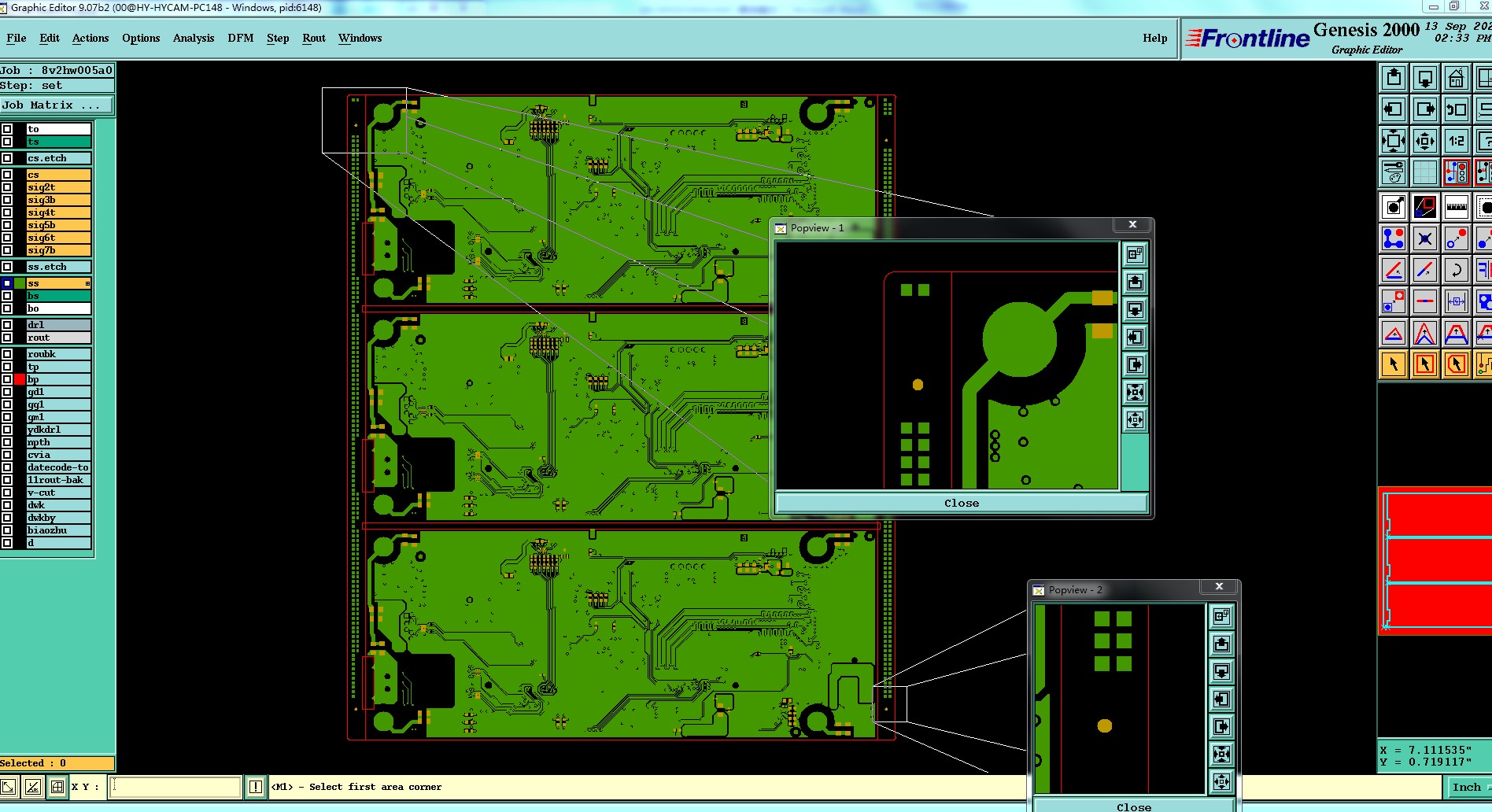Toggle checkbox for layer sig2t
Viewport: 1492px width, 812px height.
click(7, 187)
